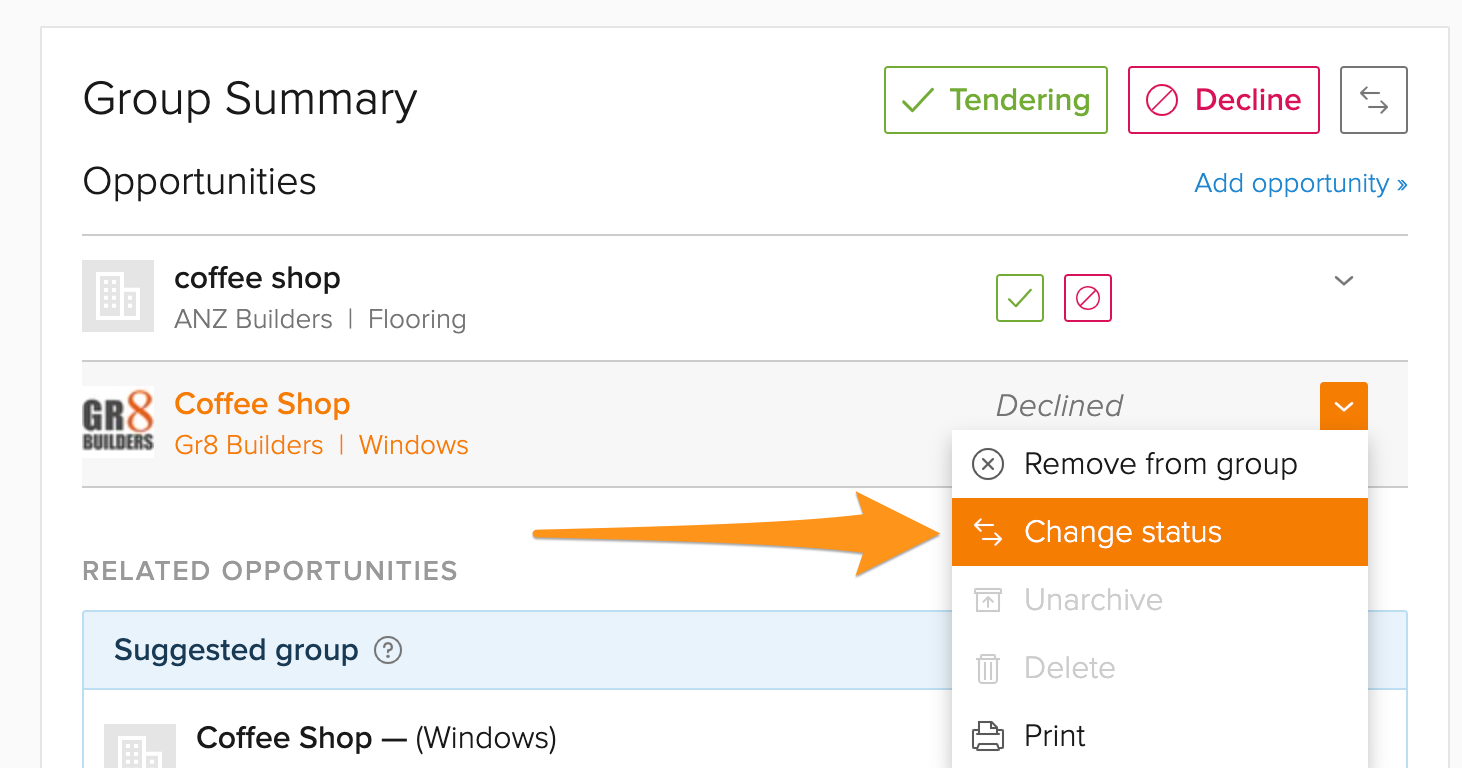
Task: Choose Remove from group menu entry
Action: pos(1160,464)
